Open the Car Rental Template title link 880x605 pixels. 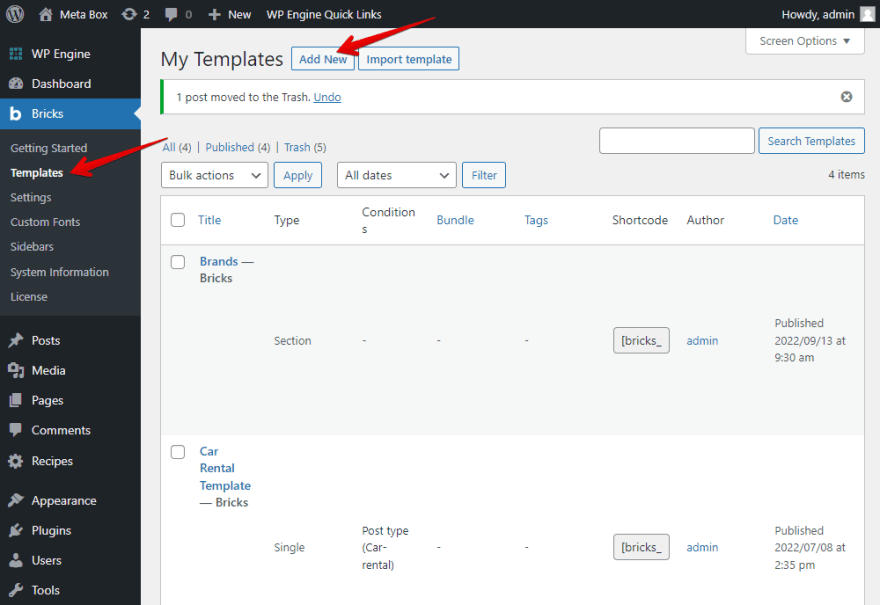(x=225, y=468)
